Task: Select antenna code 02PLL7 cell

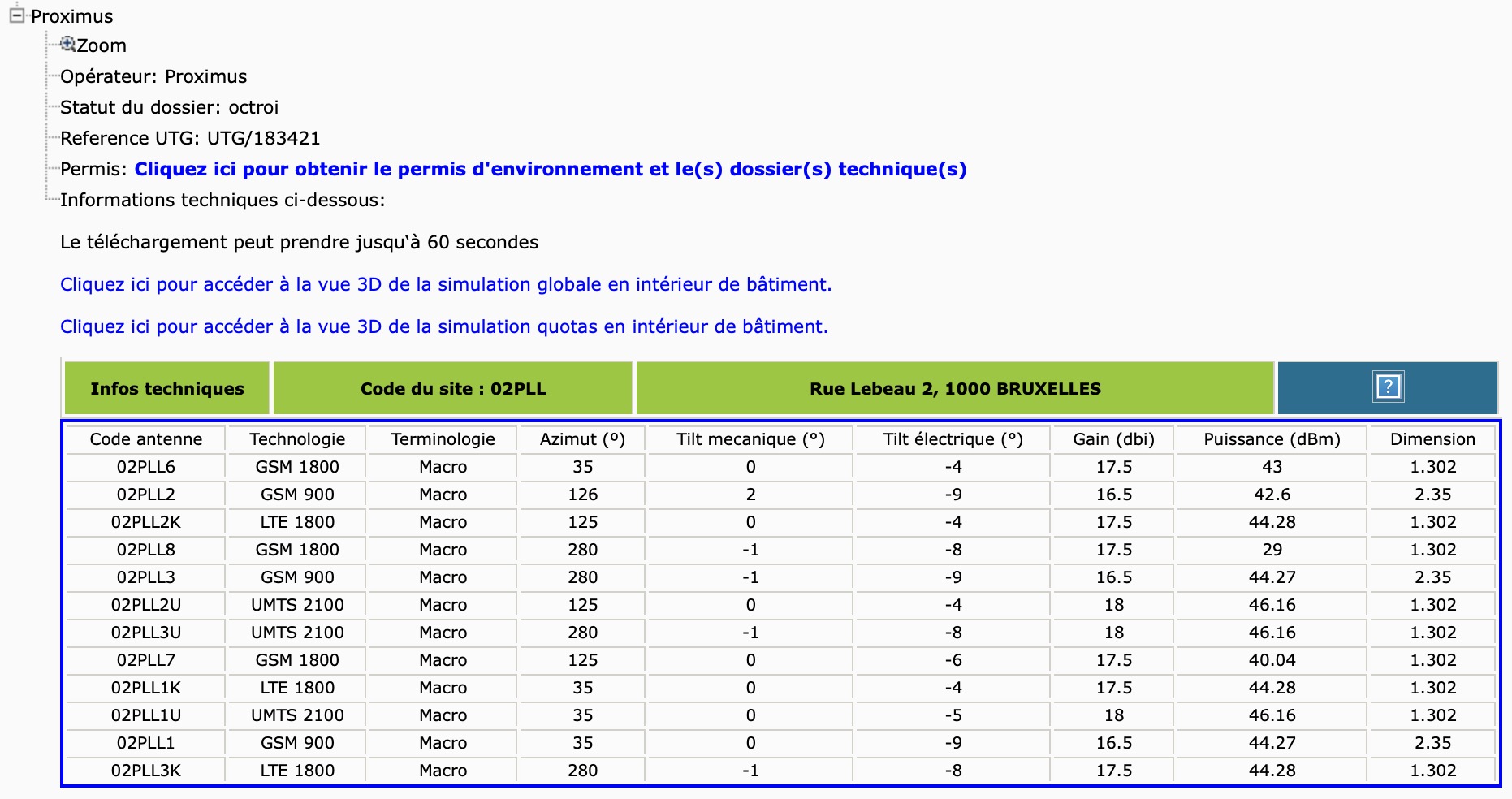Action: pos(146,660)
